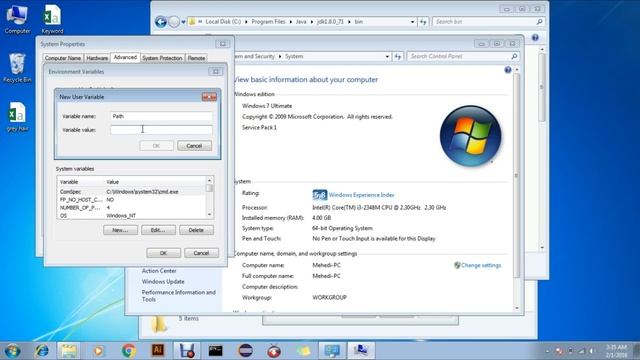Click the Local Disk (C:) breadcrumb
The image size is (640, 360).
coord(223,22)
